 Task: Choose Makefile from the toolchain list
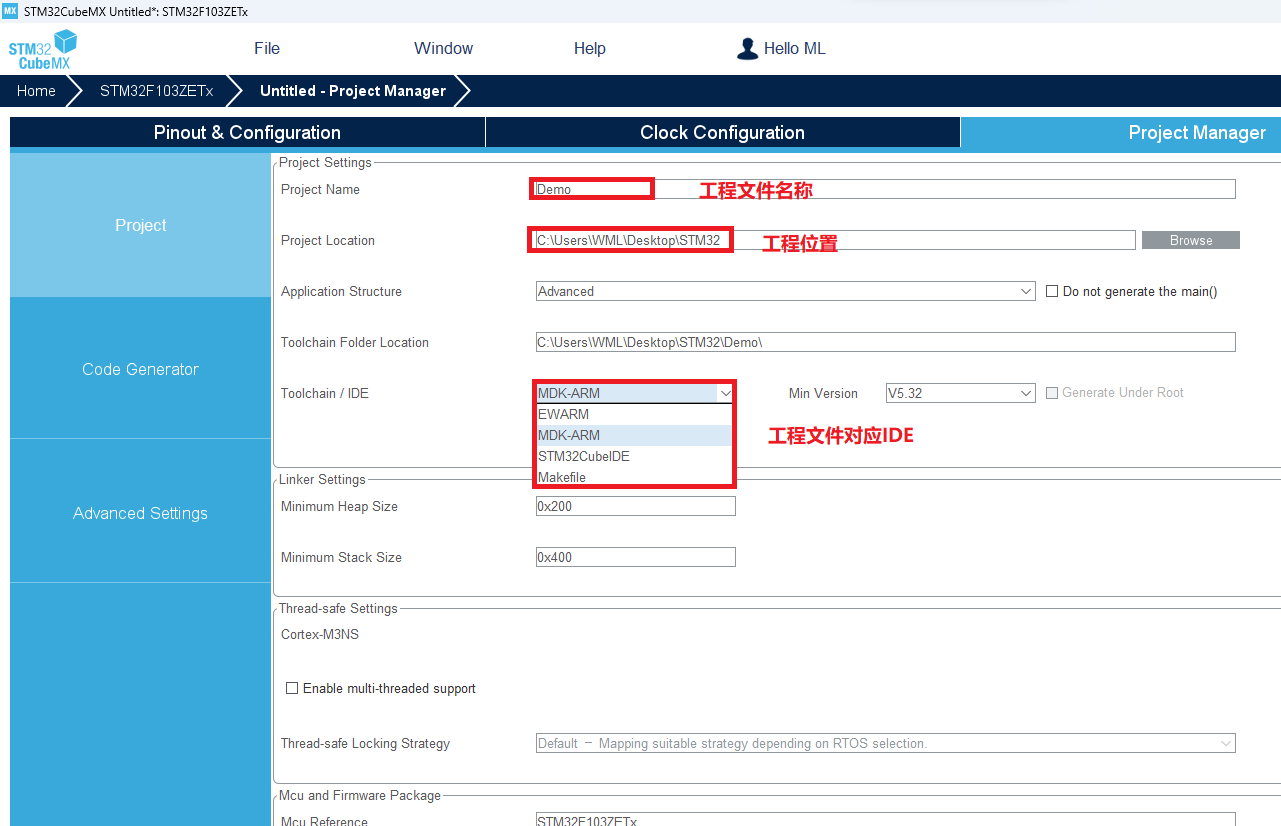point(635,477)
